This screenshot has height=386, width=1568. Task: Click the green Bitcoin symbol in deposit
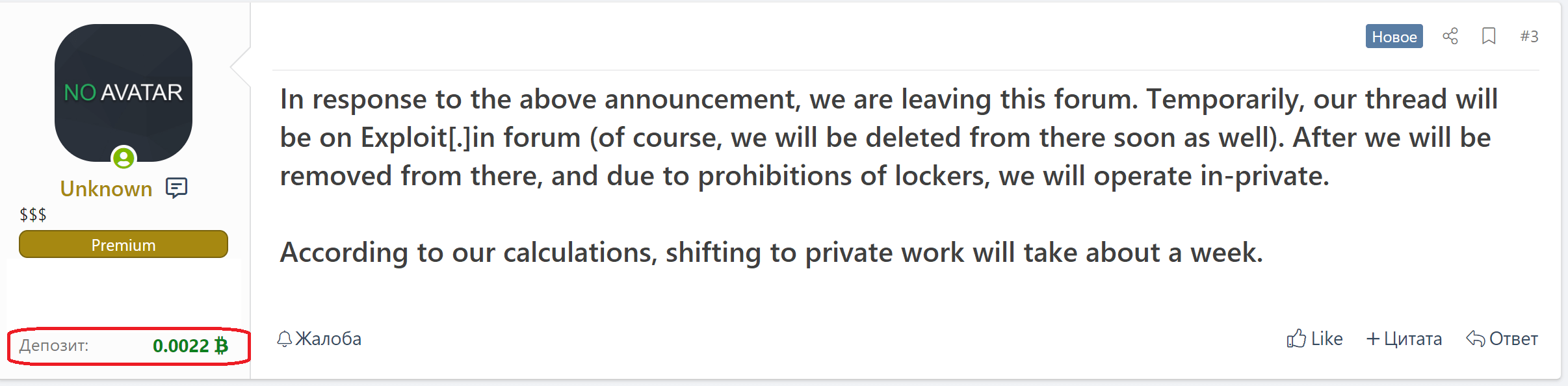click(x=221, y=345)
